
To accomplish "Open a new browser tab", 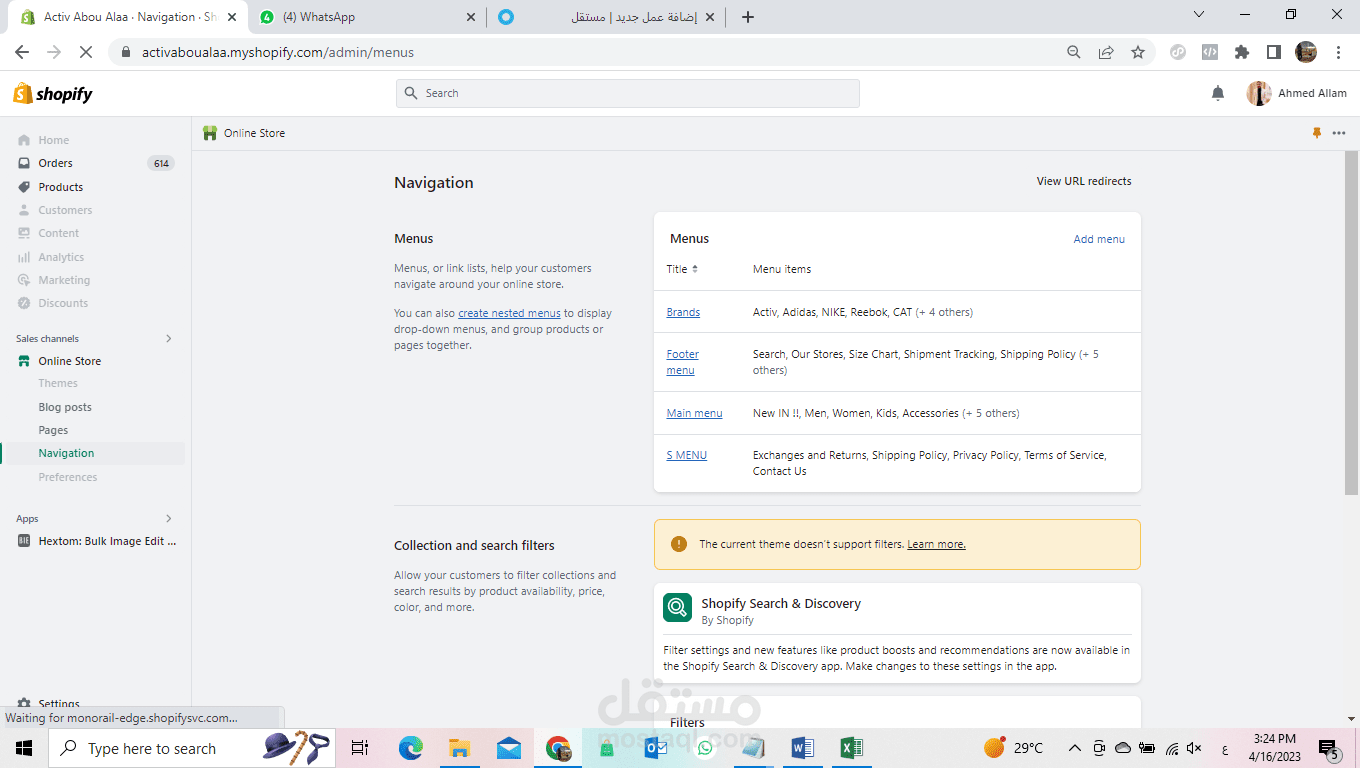I will [x=748, y=17].
